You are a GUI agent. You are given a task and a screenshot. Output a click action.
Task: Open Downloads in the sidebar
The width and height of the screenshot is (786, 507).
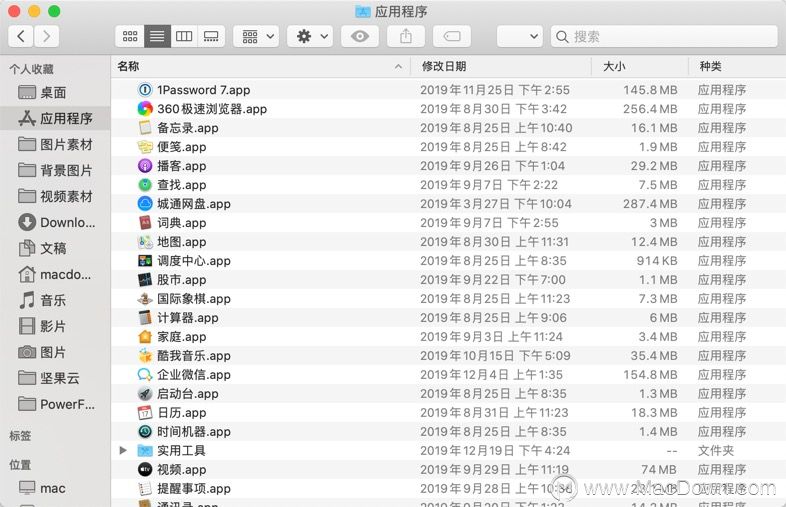coord(55,222)
